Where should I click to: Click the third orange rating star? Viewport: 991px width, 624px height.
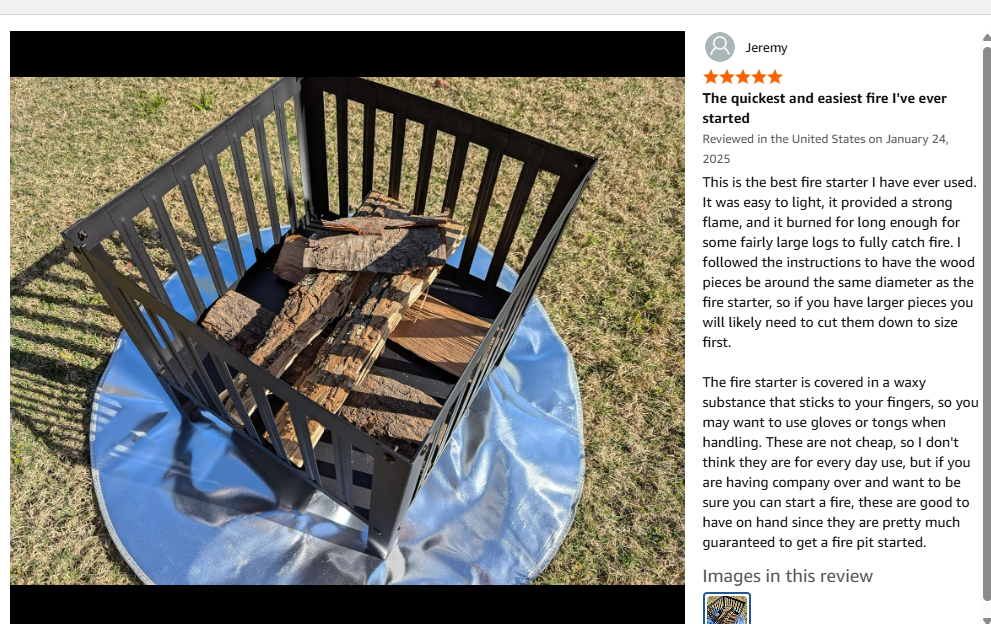coord(743,77)
